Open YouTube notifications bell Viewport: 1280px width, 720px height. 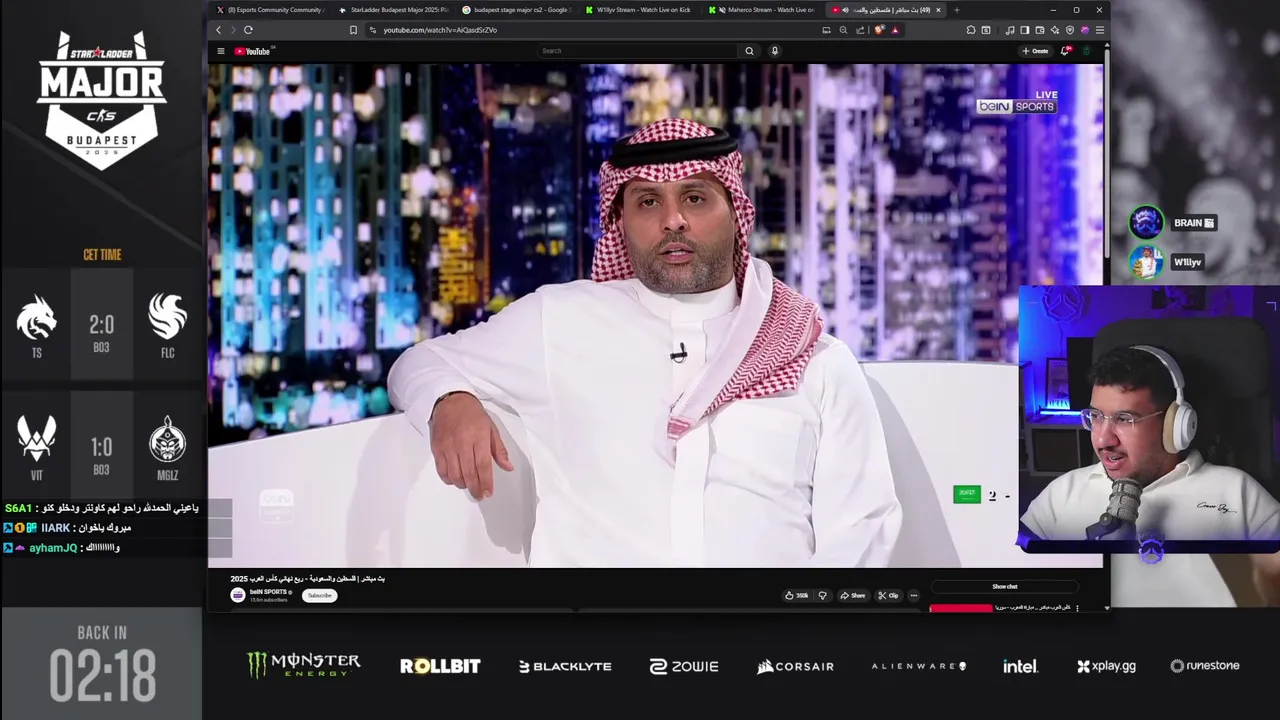point(1065,51)
